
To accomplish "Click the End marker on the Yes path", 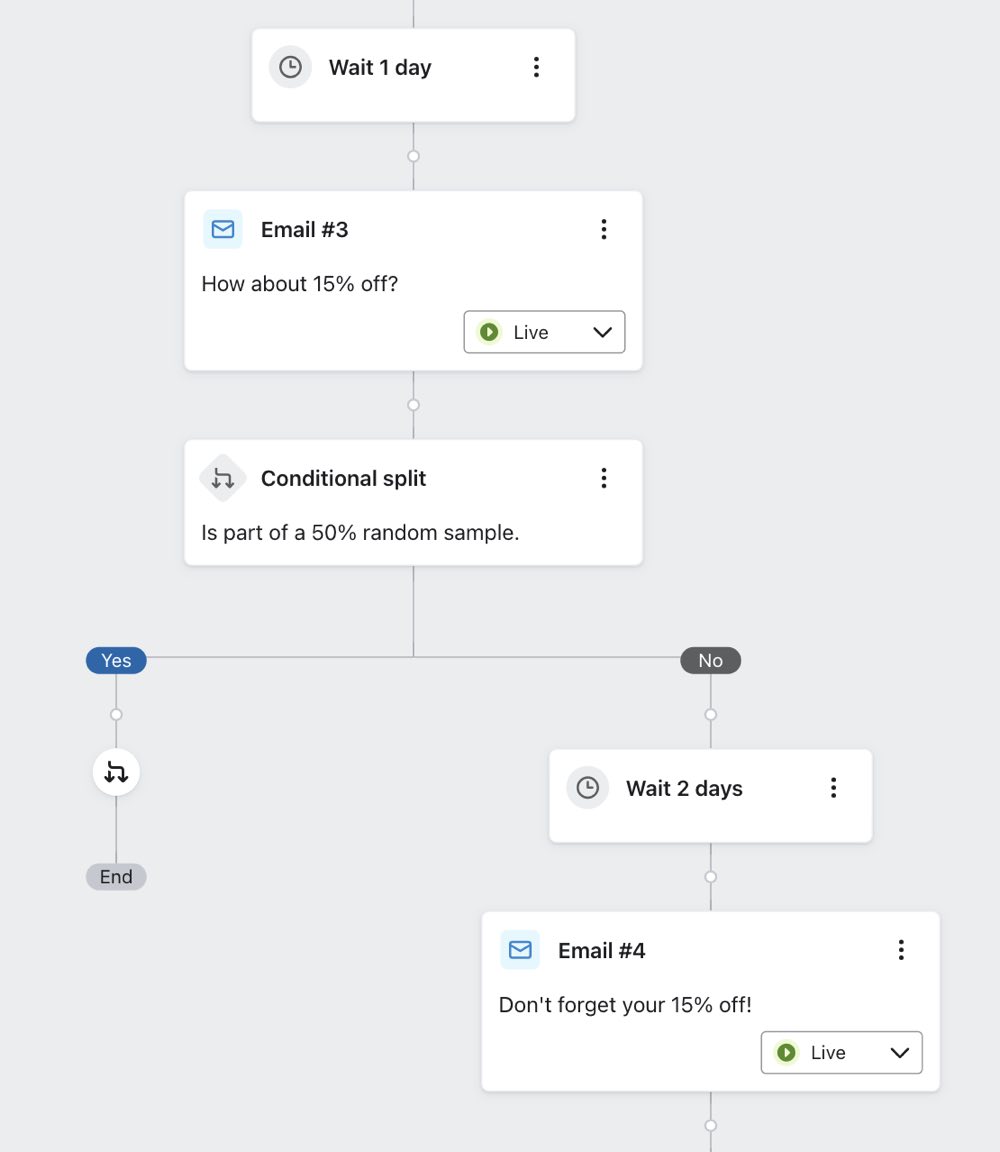I will click(115, 877).
